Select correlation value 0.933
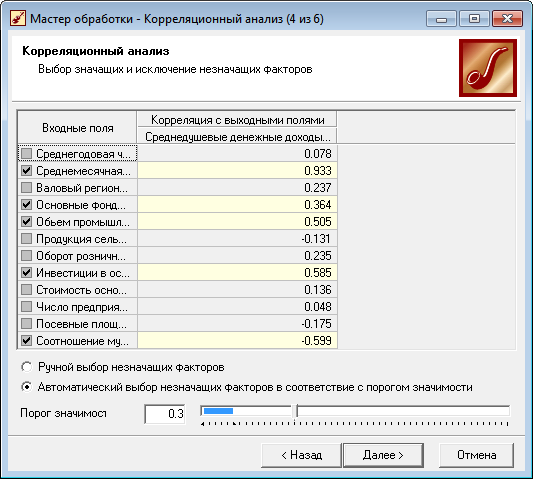This screenshot has width=533, height=479. [x=237, y=170]
